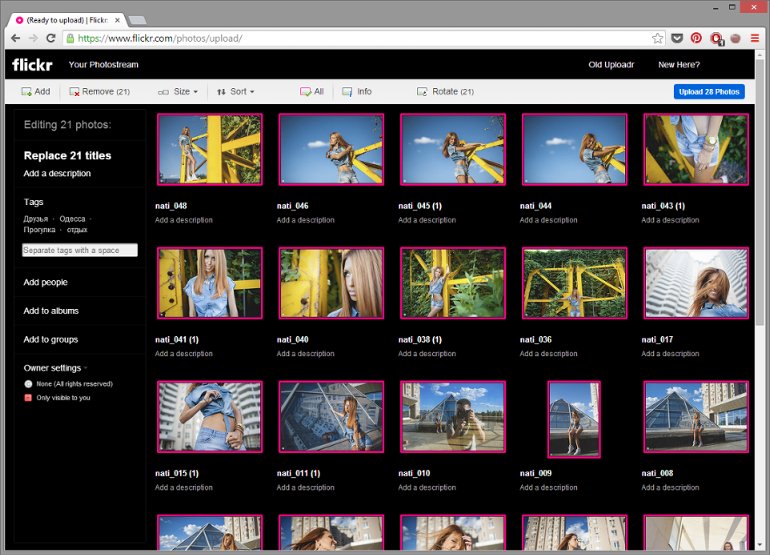This screenshot has height=555, width=770.
Task: Select the nati_017 thumbnail
Action: [x=696, y=283]
